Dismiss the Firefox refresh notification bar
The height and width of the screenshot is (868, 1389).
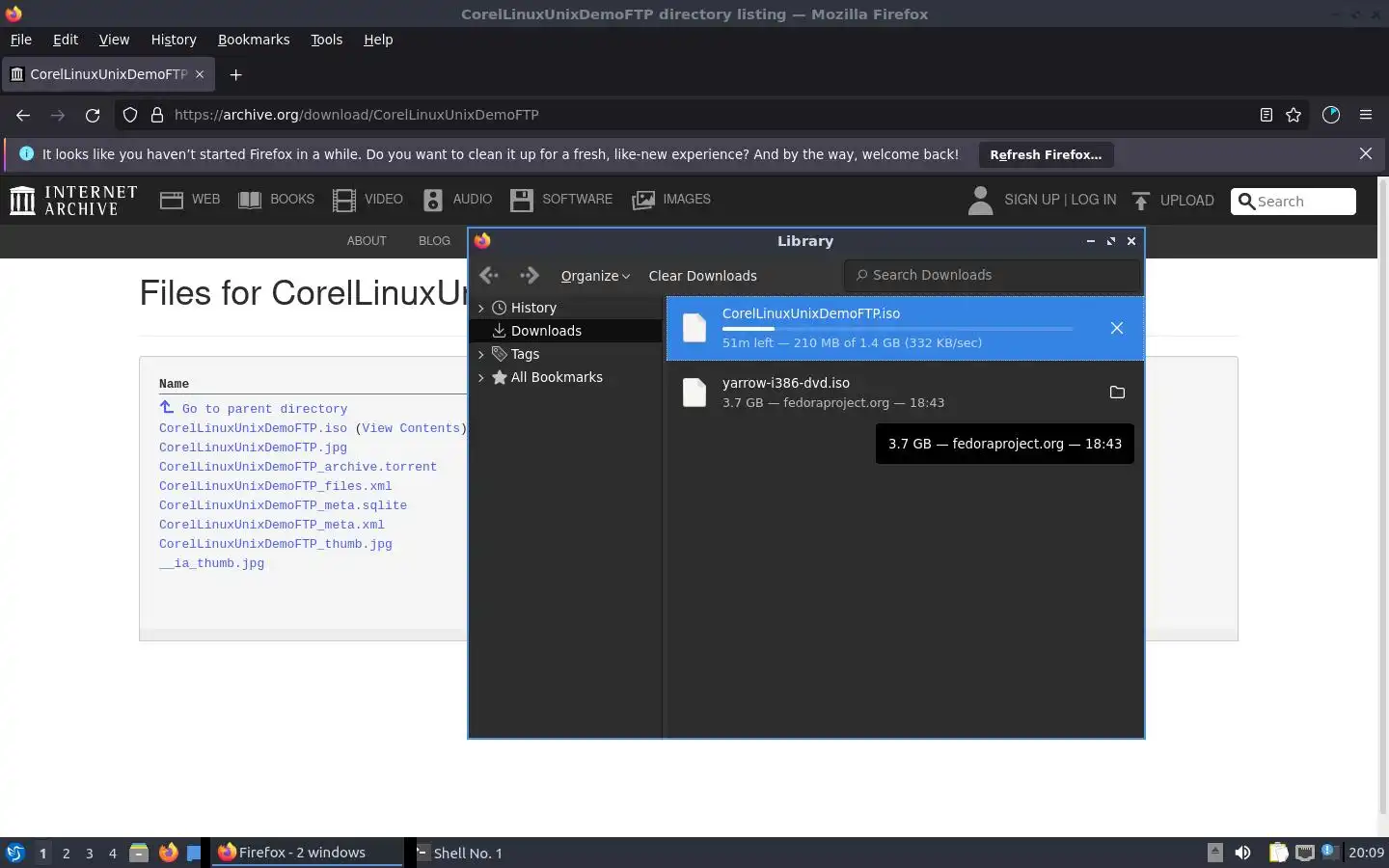(1366, 153)
